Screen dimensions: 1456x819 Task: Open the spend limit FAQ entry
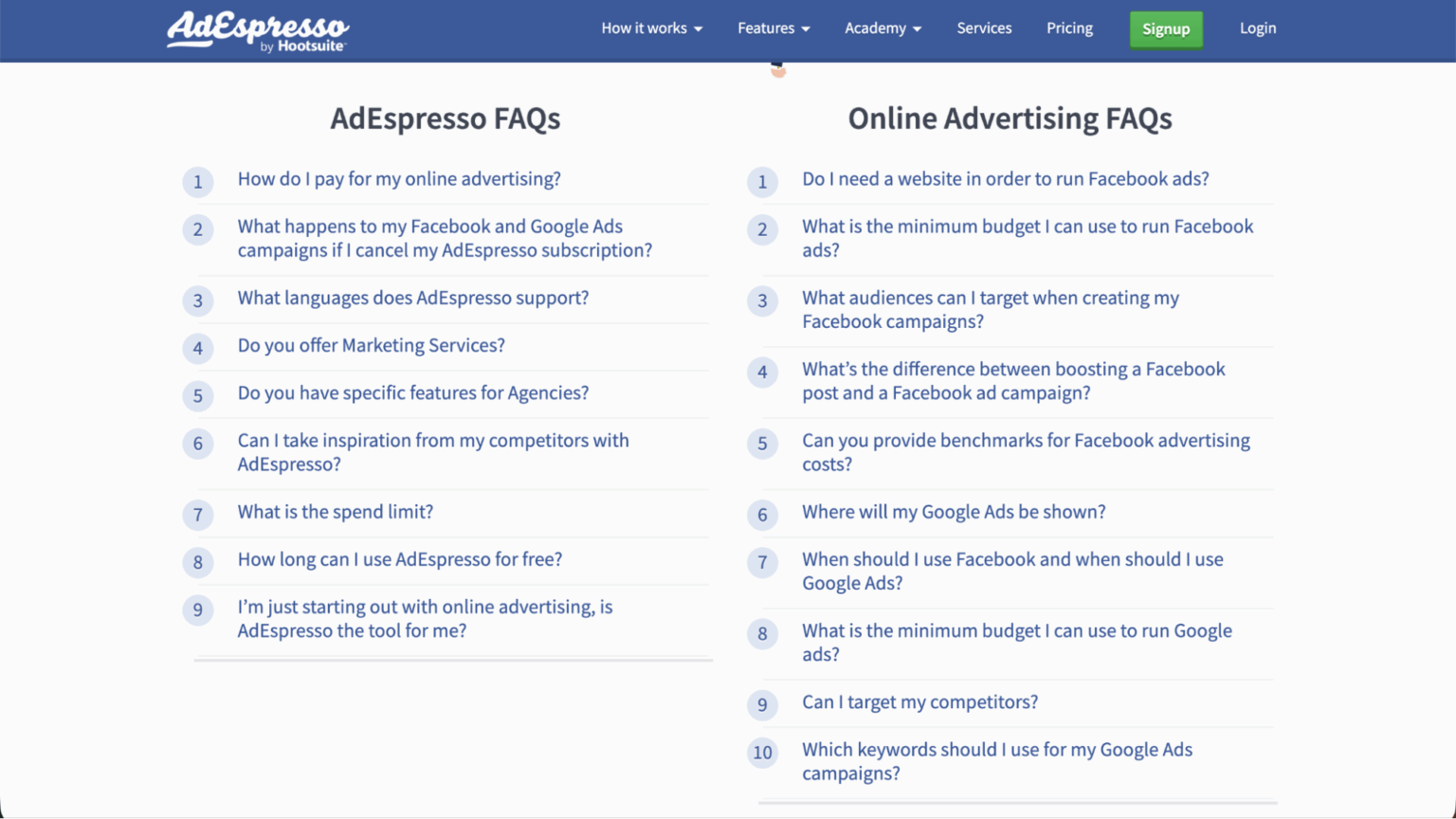point(335,512)
